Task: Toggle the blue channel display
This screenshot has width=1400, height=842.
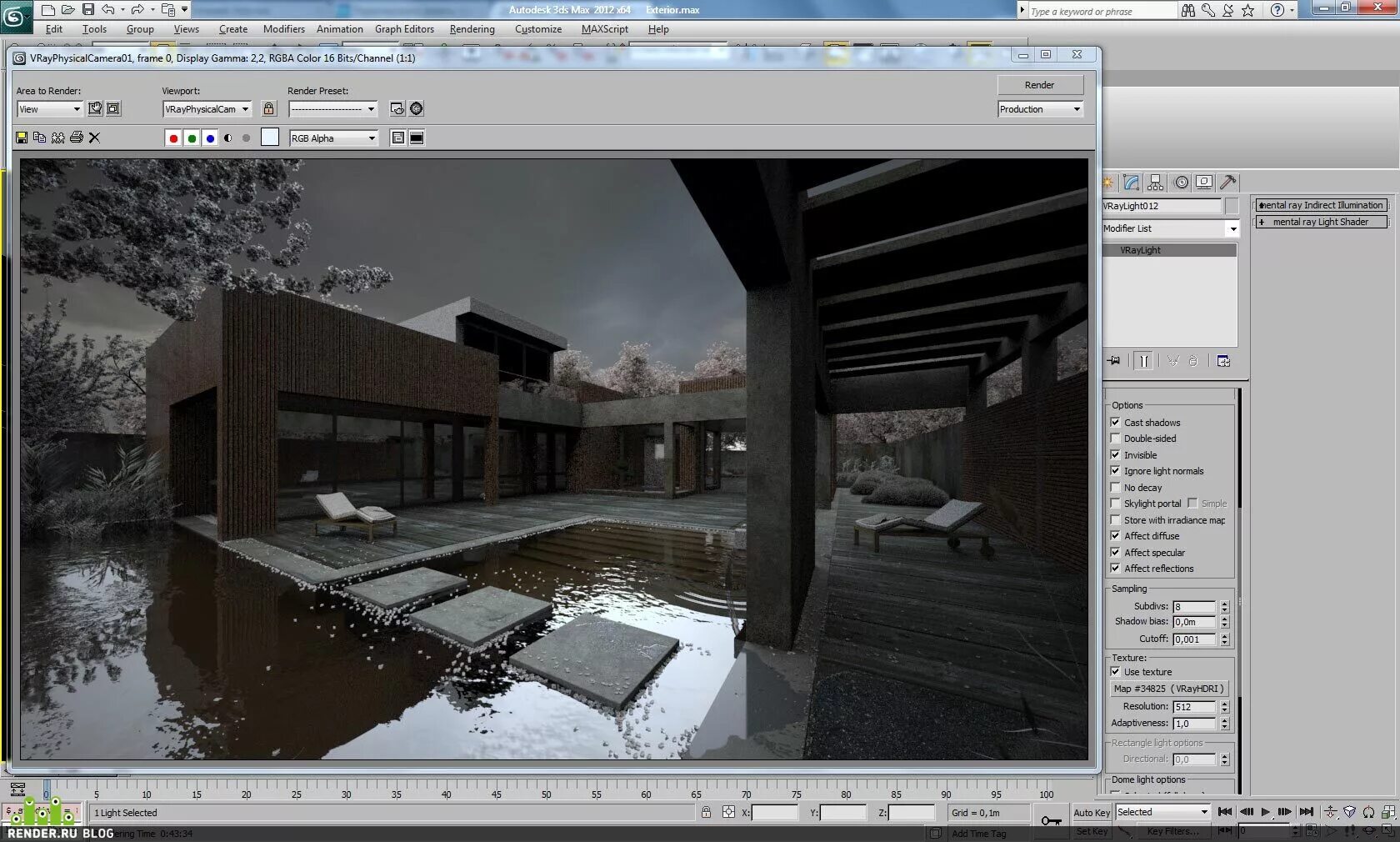Action: pyautogui.click(x=210, y=138)
